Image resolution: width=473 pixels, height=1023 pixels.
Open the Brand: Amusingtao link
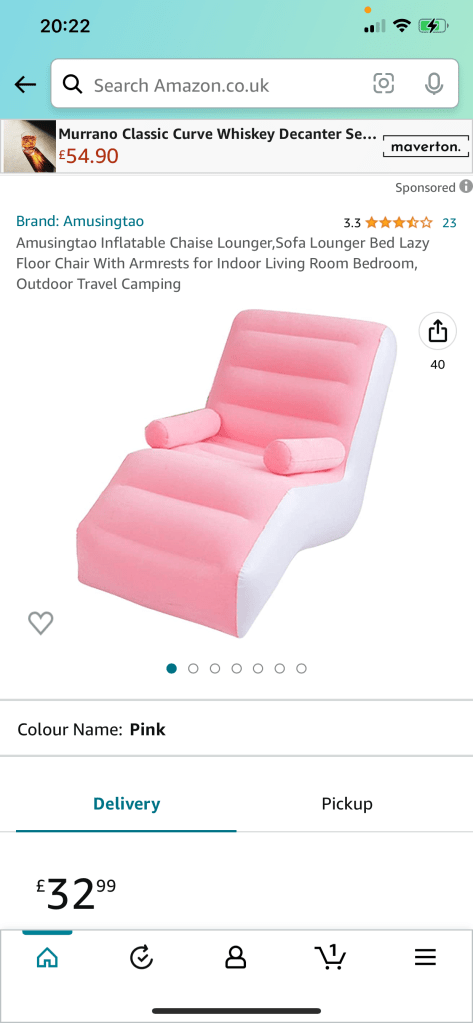(x=80, y=221)
